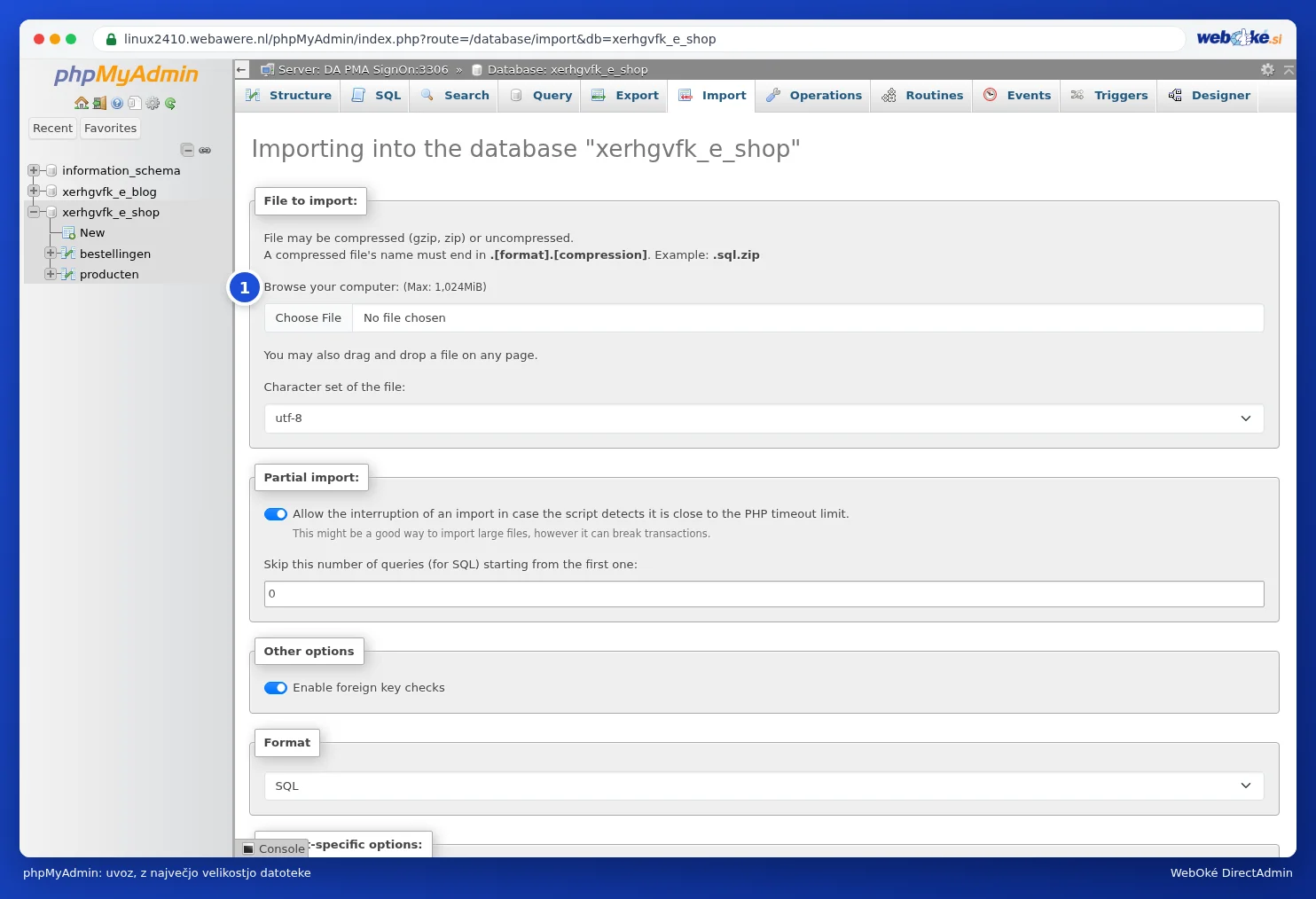Click the information_schema database cylinder icon

(x=51, y=170)
